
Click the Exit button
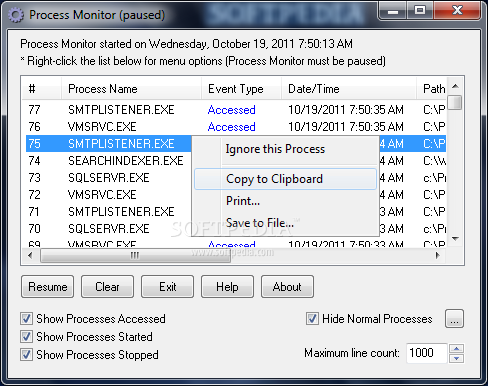pyautogui.click(x=167, y=287)
